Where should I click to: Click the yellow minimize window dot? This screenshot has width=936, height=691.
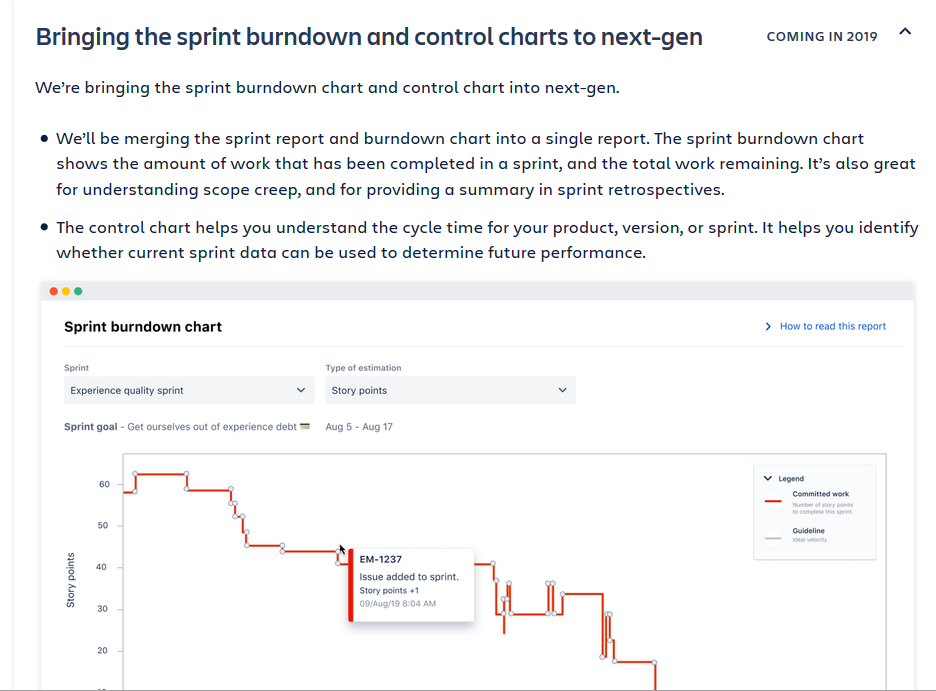coord(66,291)
